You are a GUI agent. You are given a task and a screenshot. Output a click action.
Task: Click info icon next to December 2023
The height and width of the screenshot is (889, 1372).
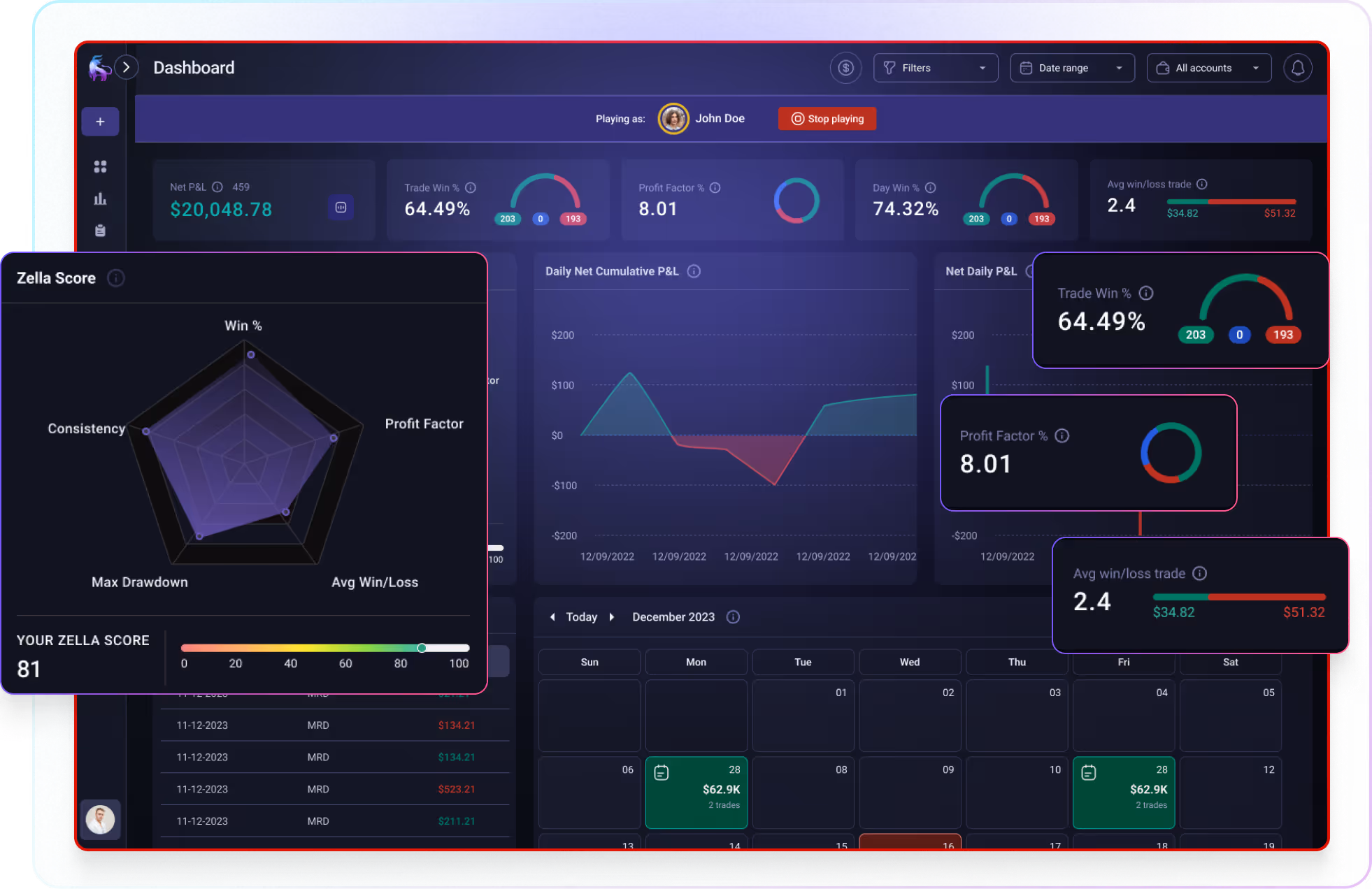tap(733, 617)
